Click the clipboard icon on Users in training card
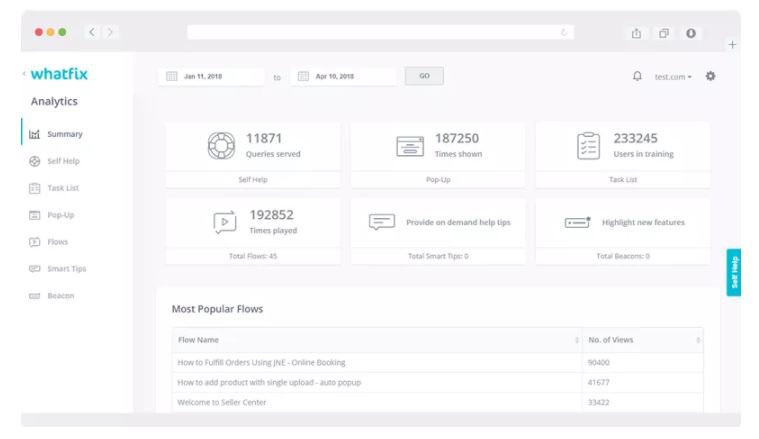The width and height of the screenshot is (759, 439). point(588,146)
